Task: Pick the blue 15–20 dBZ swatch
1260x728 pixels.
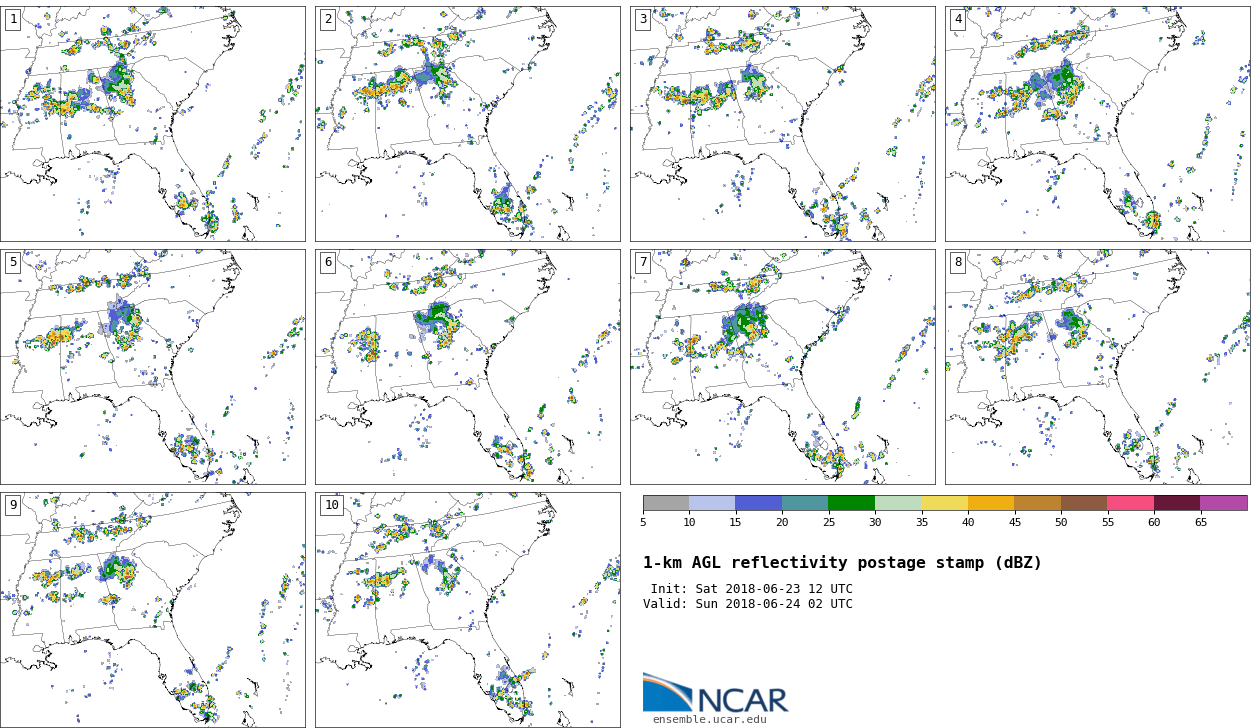Action: click(x=758, y=503)
